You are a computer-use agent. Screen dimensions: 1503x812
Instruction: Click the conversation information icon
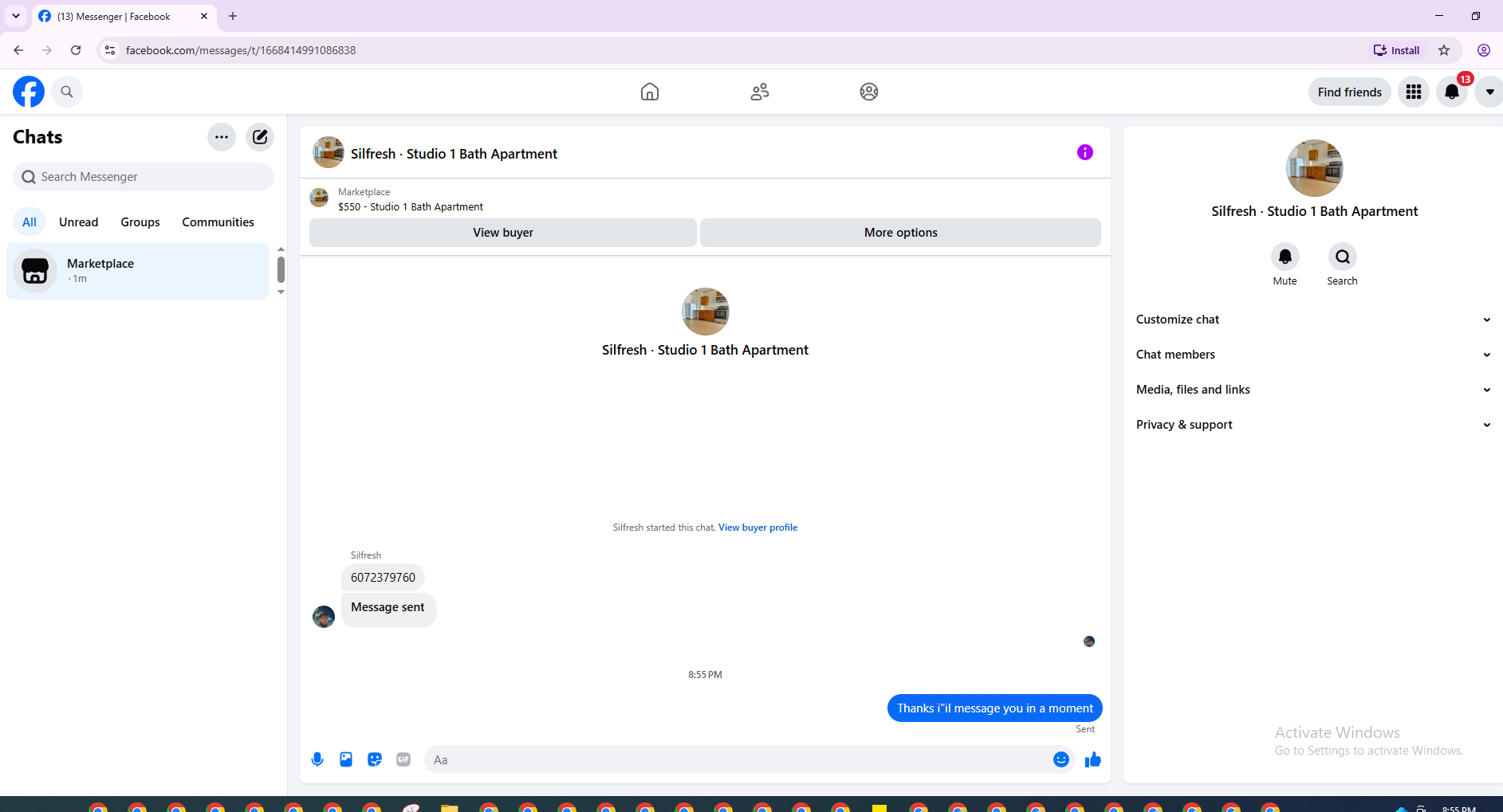(x=1085, y=152)
